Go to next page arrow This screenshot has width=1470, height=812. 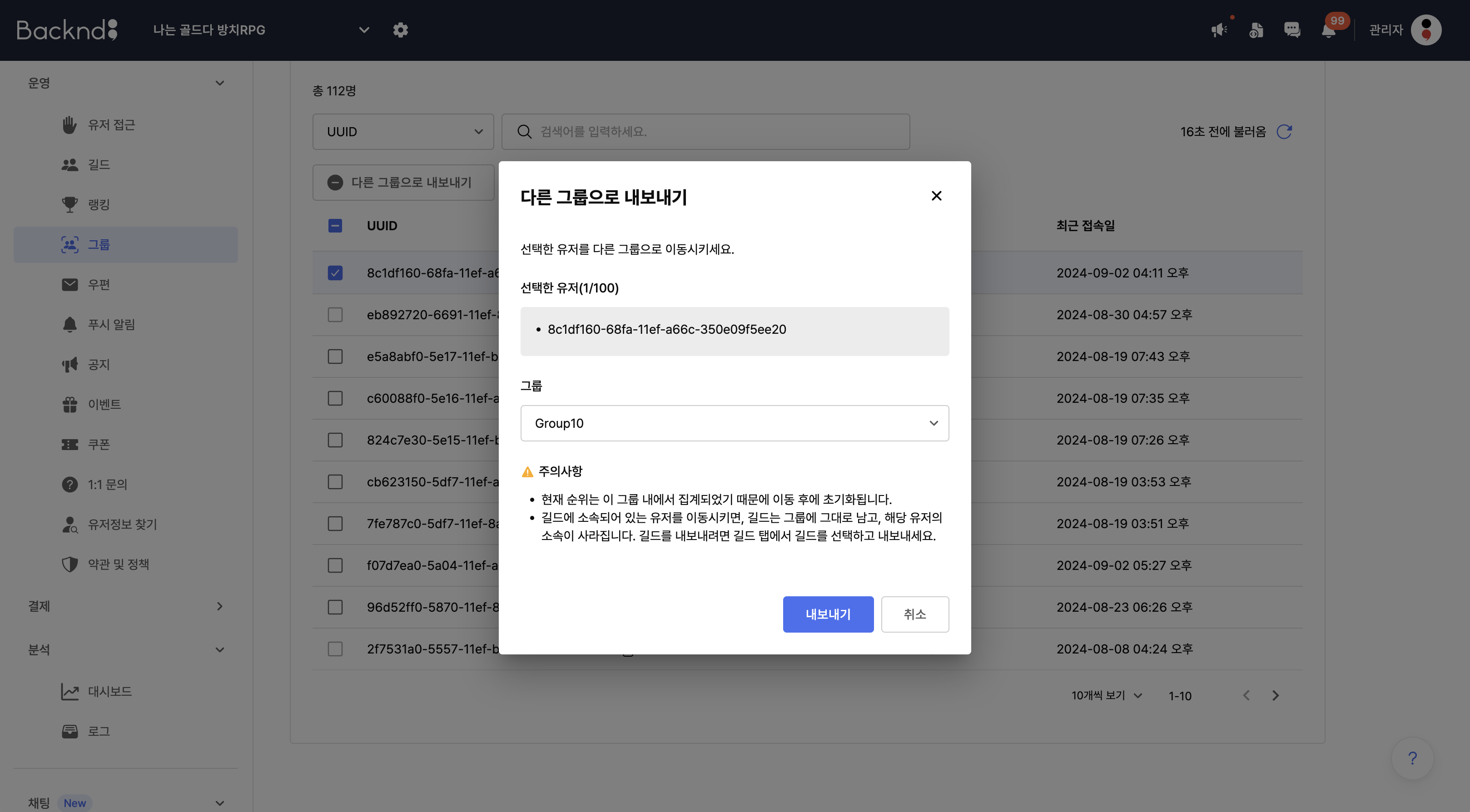click(x=1276, y=696)
